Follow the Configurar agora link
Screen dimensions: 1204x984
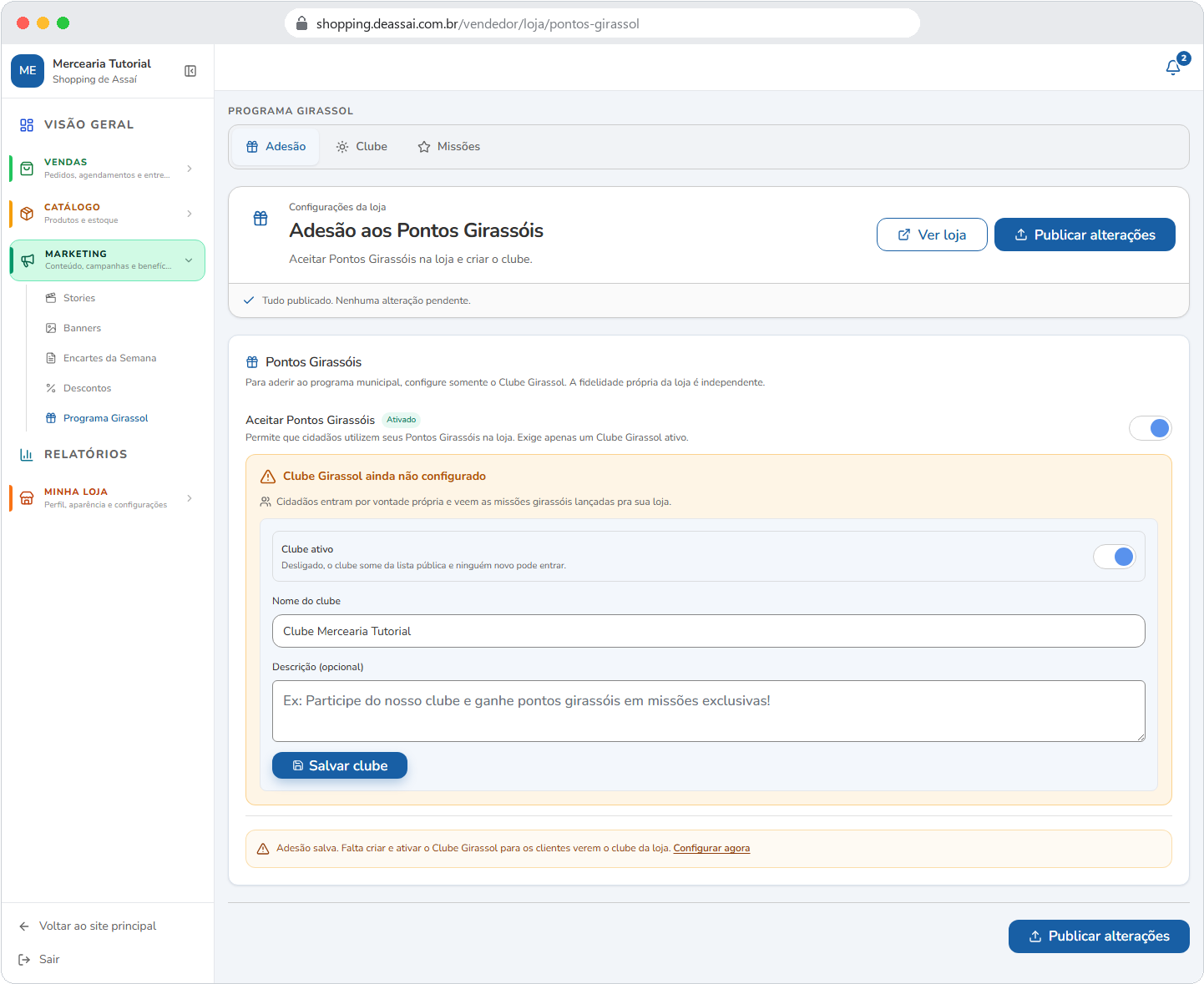(711, 849)
